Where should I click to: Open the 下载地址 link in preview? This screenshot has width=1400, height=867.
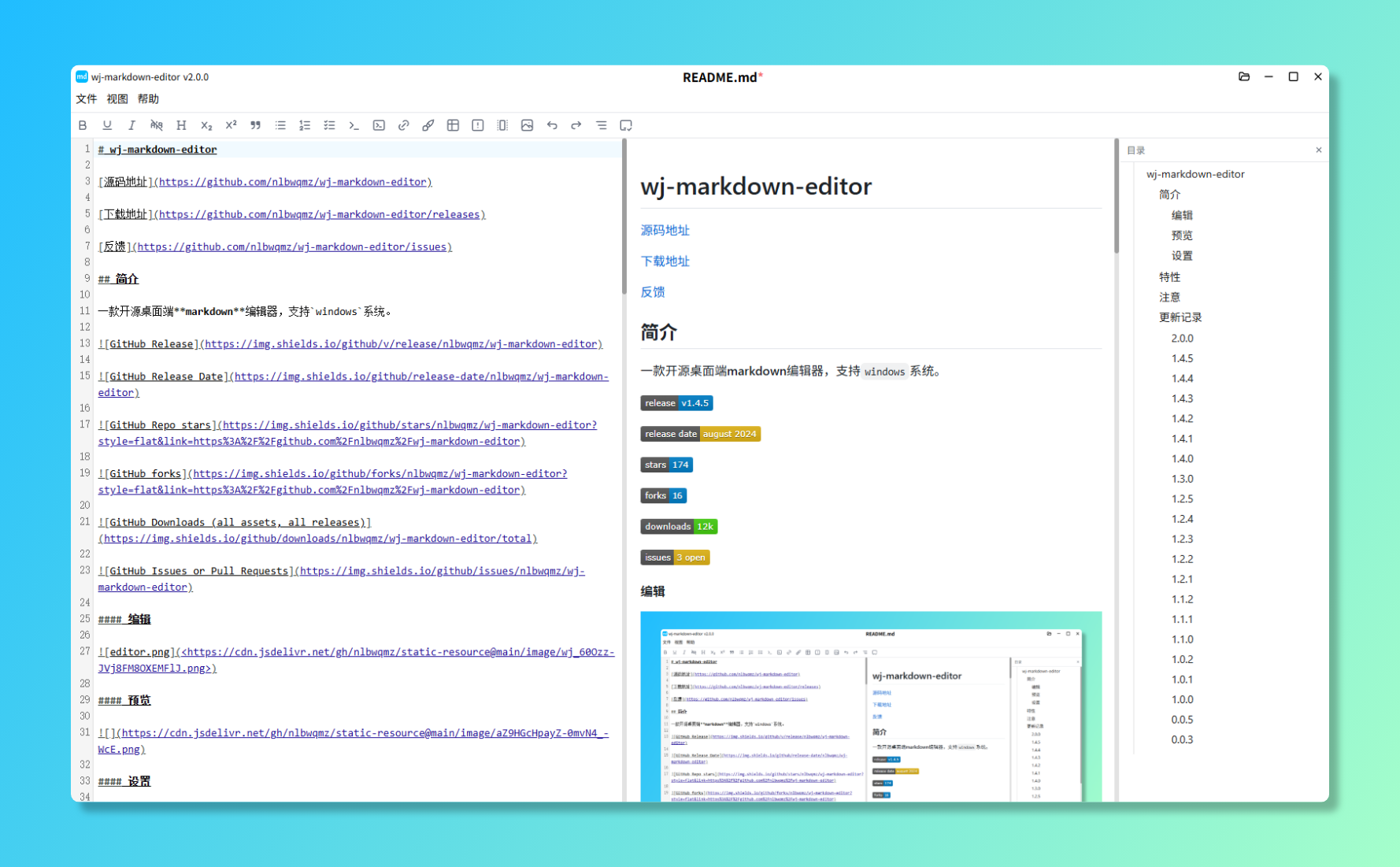[664, 261]
